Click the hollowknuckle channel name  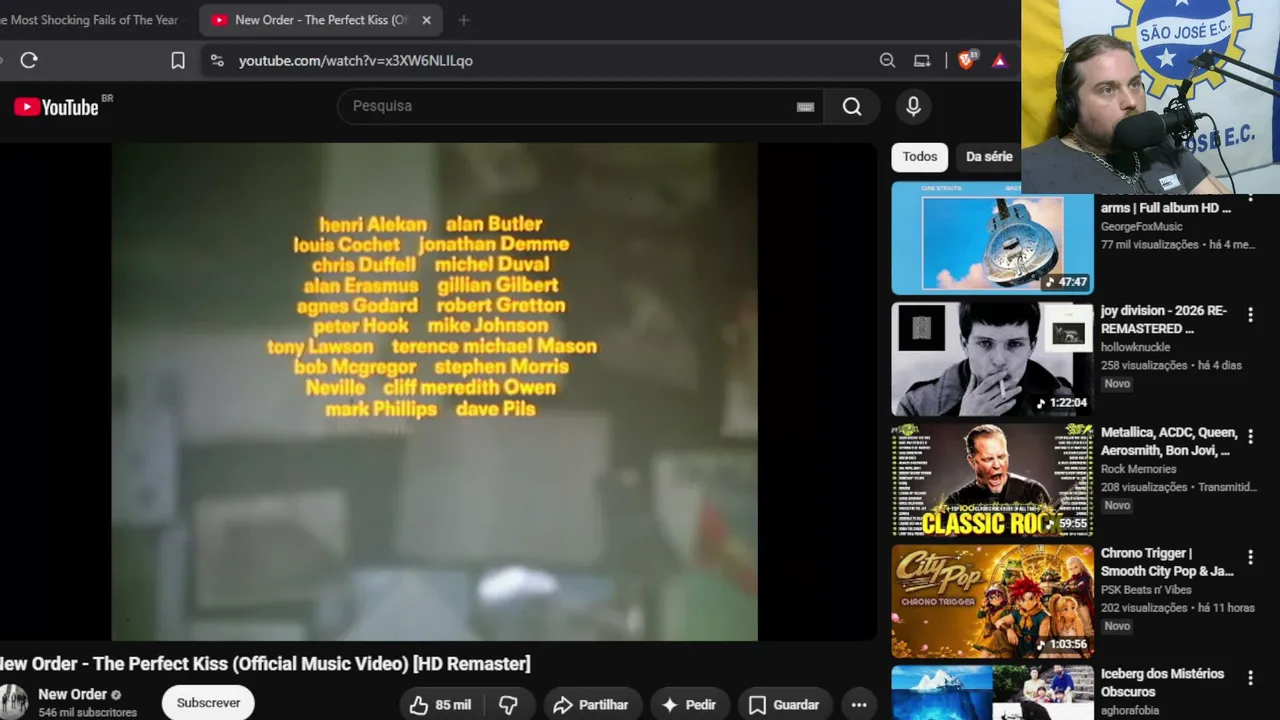coord(1135,347)
